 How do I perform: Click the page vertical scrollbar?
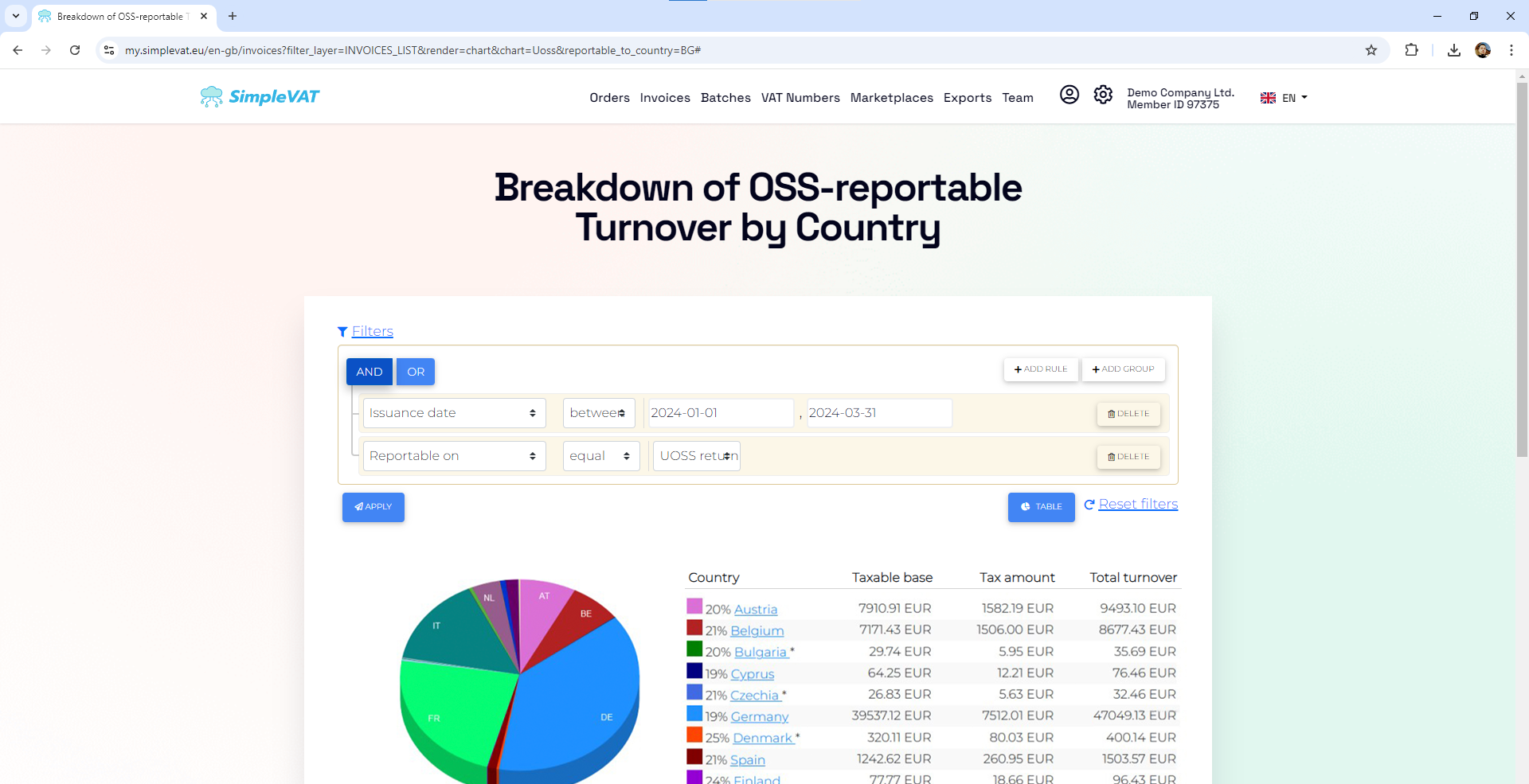(x=1522, y=271)
